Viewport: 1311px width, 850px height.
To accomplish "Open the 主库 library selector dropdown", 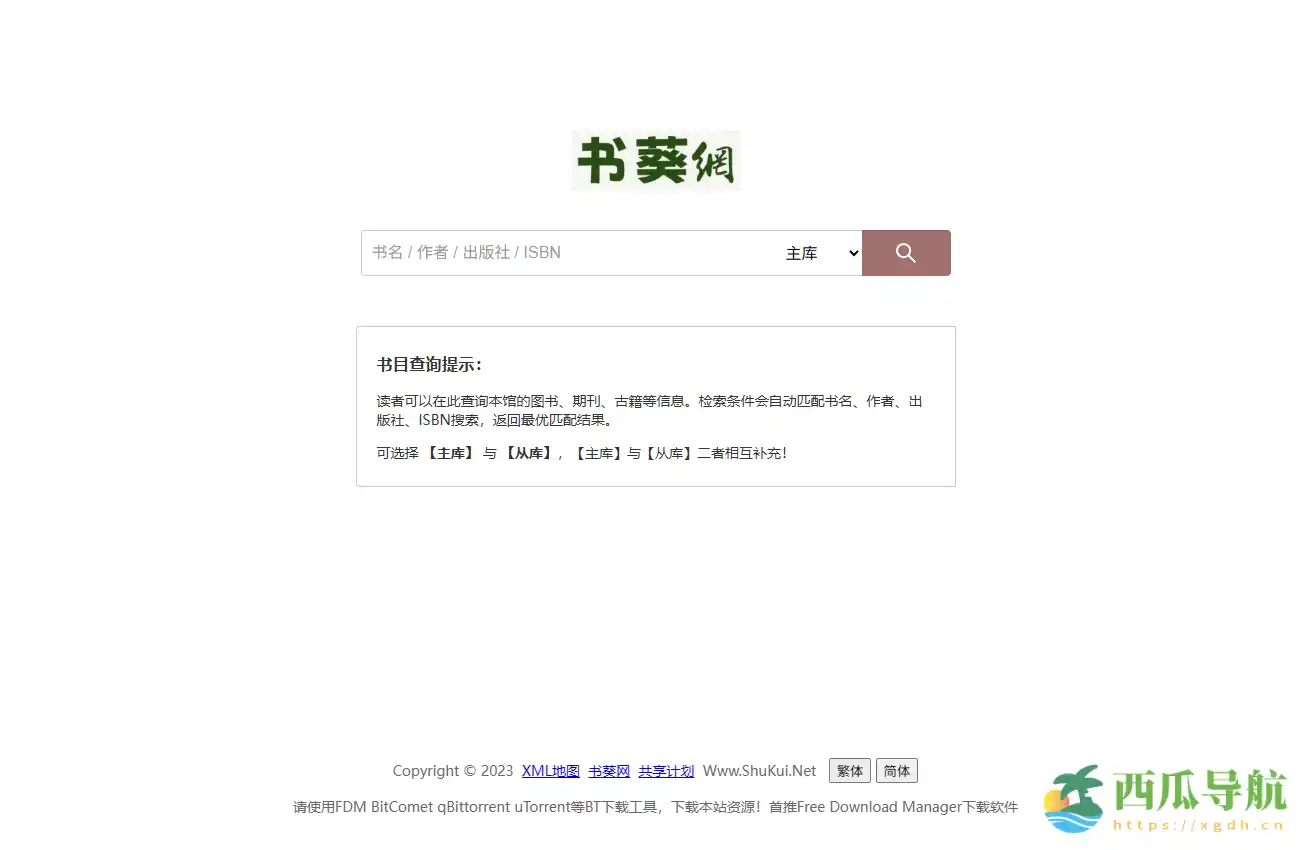I will 818,252.
